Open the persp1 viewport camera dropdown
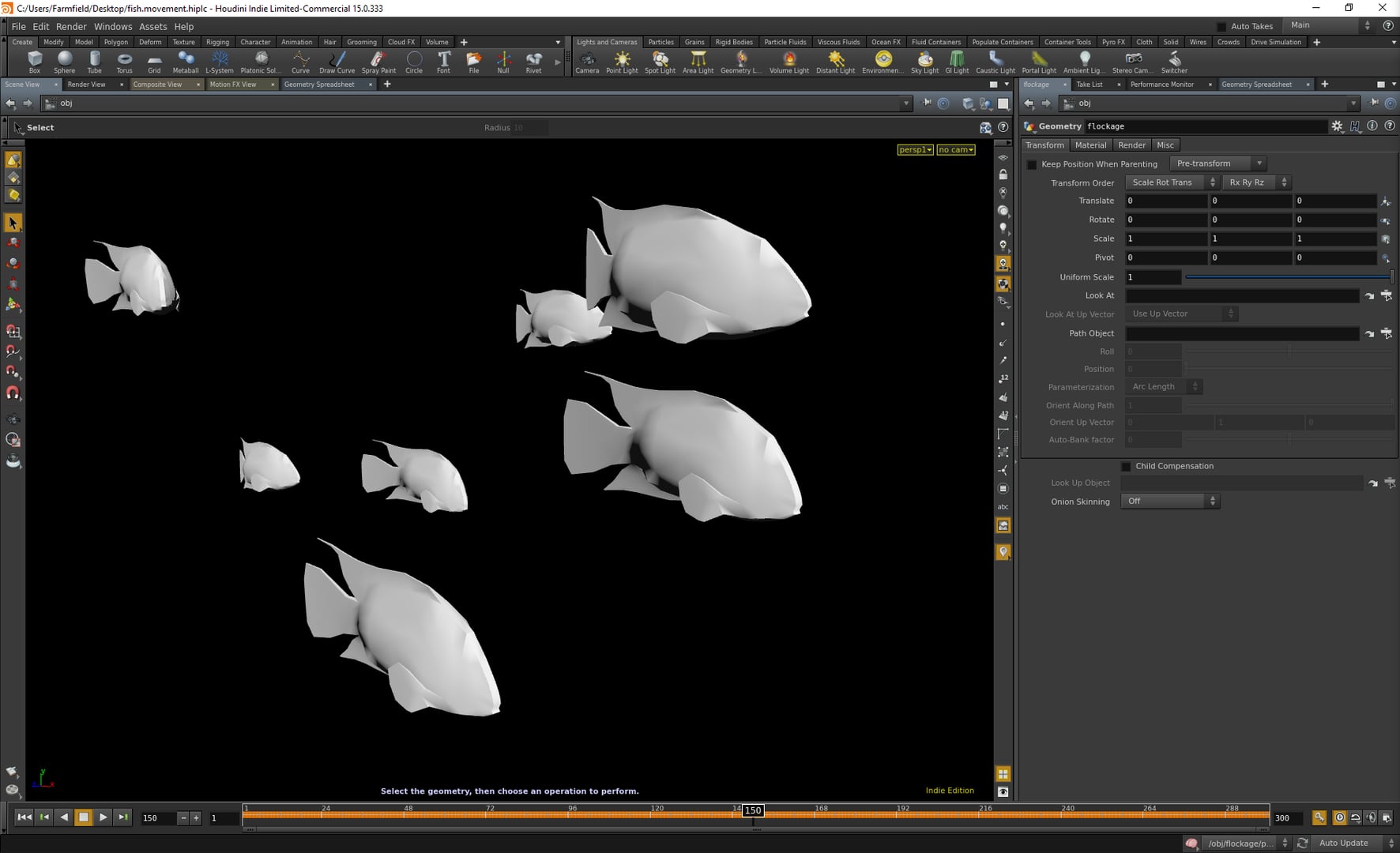1400x853 pixels. [x=914, y=149]
